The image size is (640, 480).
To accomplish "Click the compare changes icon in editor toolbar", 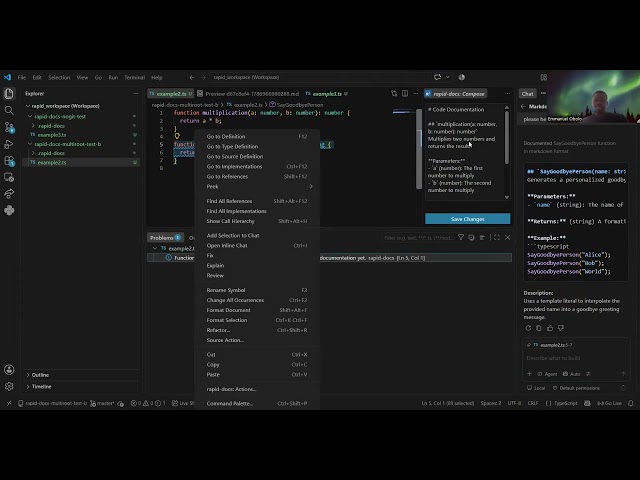I will (394, 93).
